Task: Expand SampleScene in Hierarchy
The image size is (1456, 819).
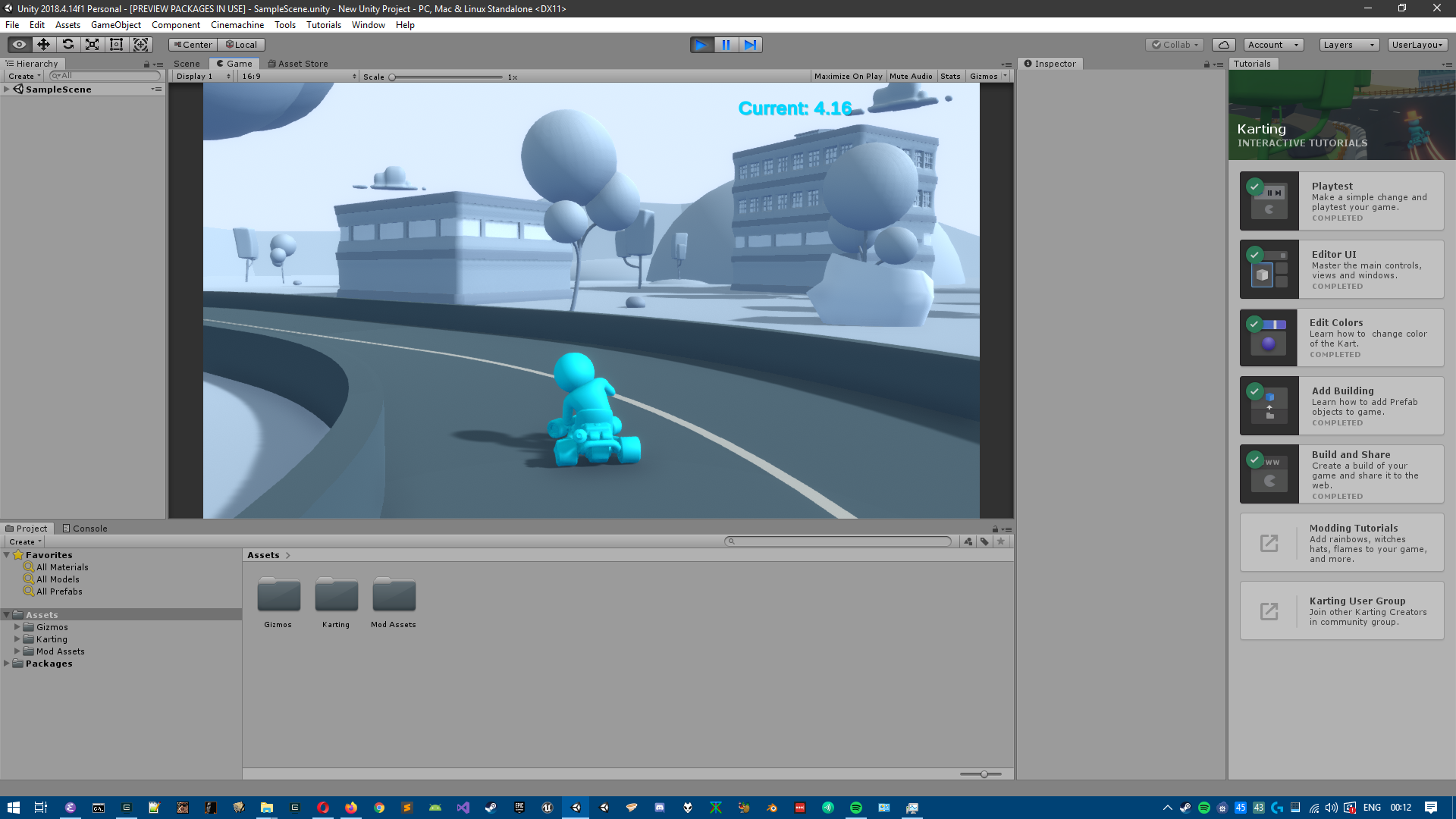Action: pyautogui.click(x=7, y=89)
